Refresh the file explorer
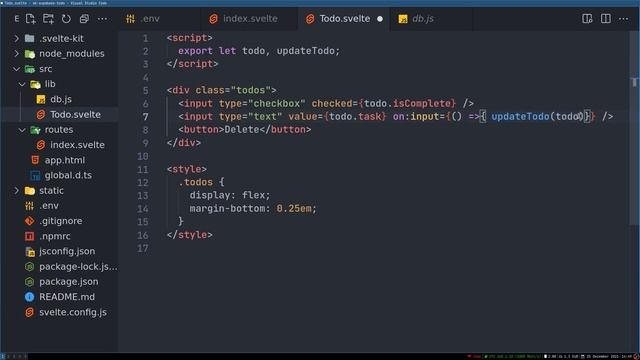The width and height of the screenshot is (640, 360). 66,19
